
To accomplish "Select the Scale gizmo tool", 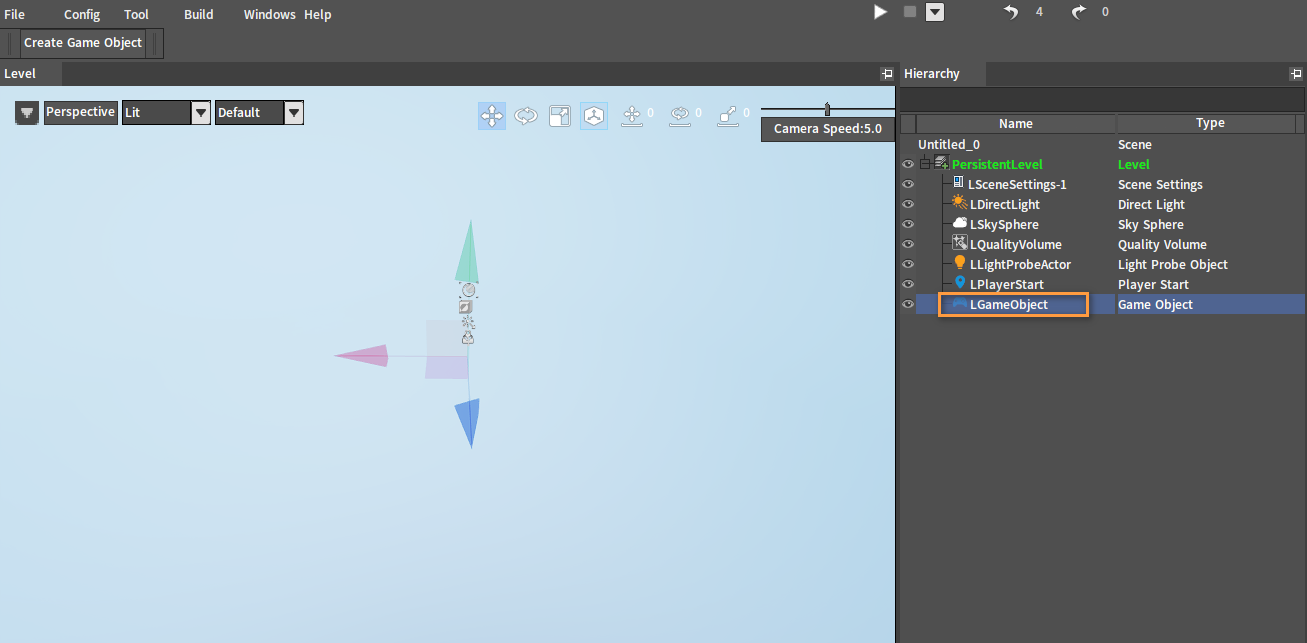I will (560, 116).
